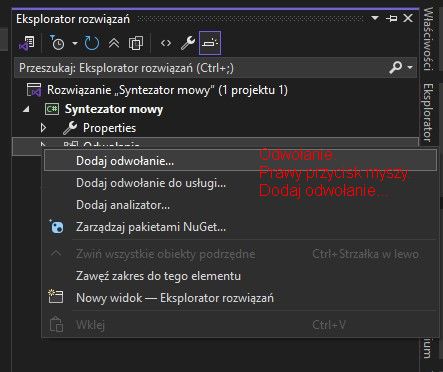
Task: Choose Dodaj odwołanie... from context menu
Action: (x=240, y=161)
